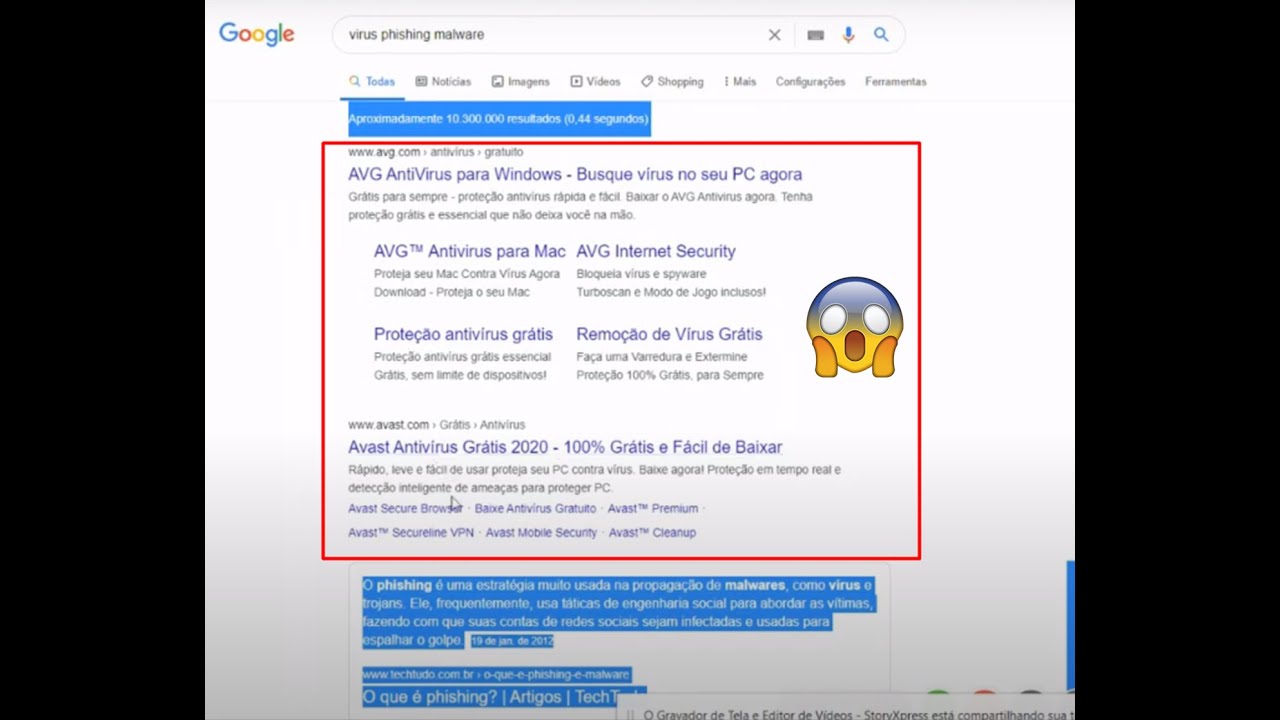Start voice search with microphone icon
This screenshot has height=720, width=1280.
pyautogui.click(x=848, y=35)
